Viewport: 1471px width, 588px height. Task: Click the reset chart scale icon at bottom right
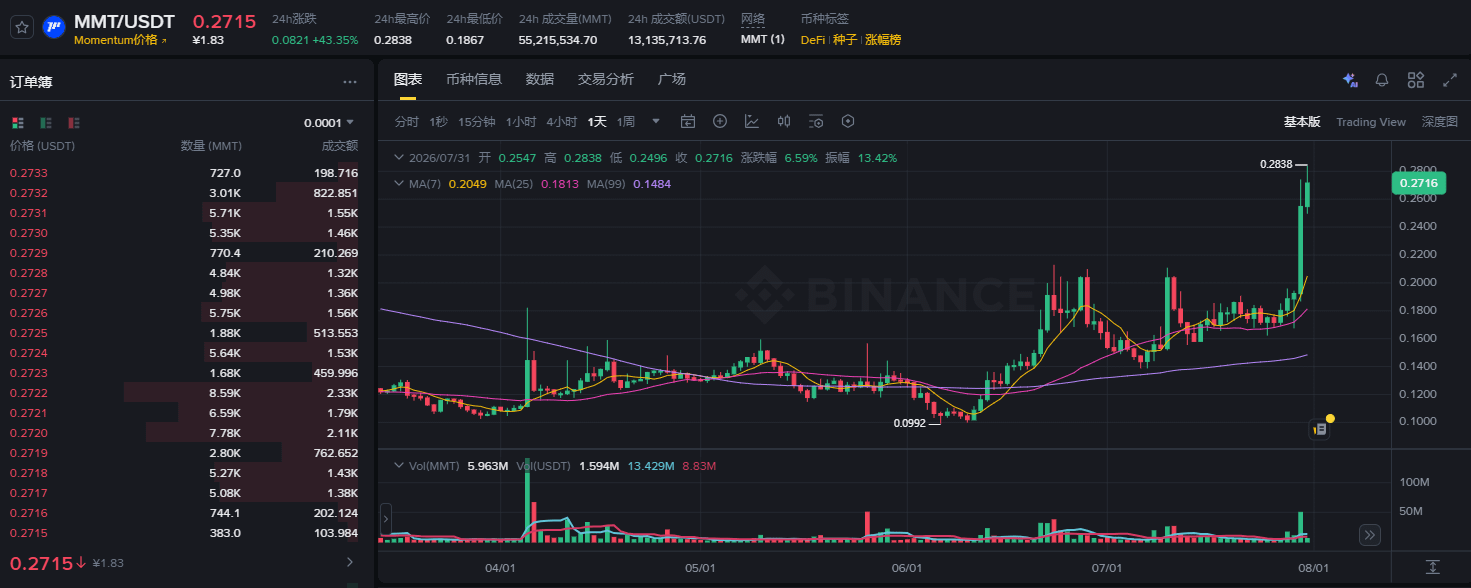click(1433, 567)
